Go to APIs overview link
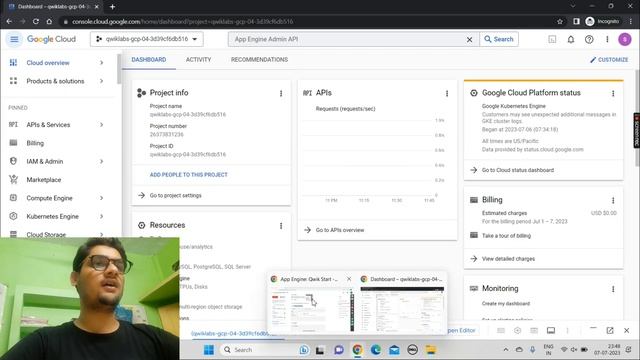Screen dimensions: 640x360 pyautogui.click(x=340, y=230)
